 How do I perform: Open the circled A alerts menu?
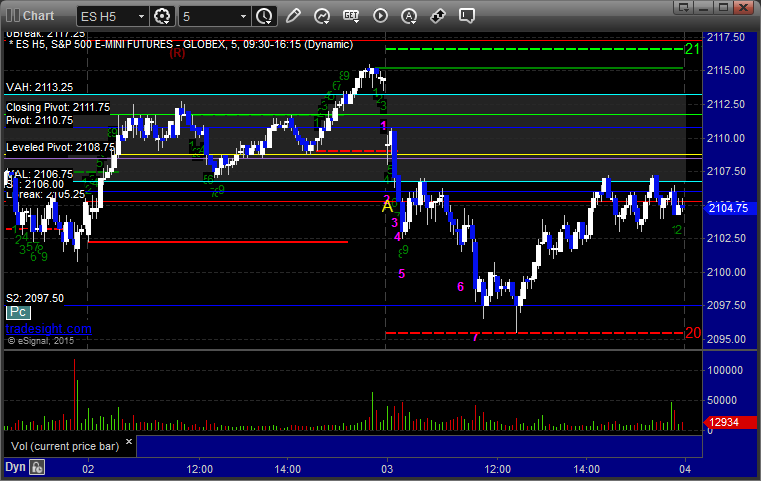click(x=409, y=16)
